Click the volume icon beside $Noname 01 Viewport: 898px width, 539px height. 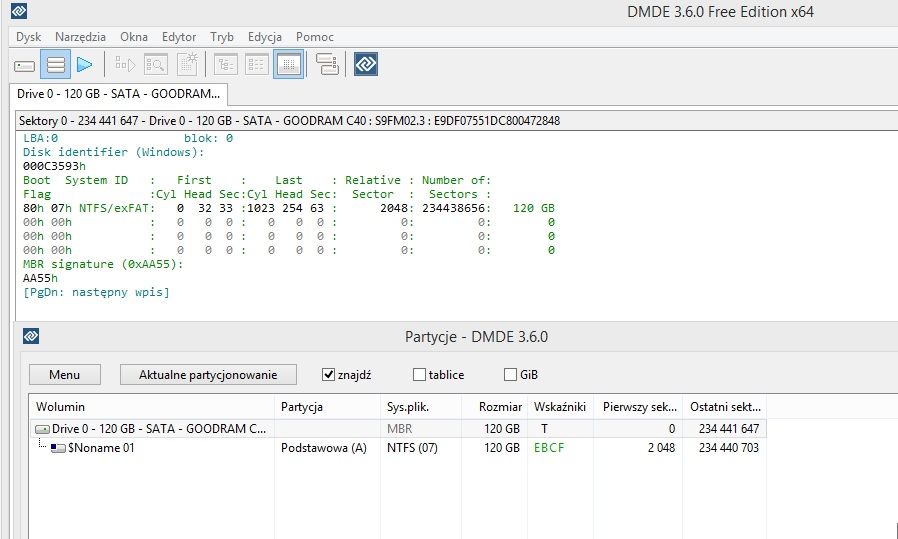pyautogui.click(x=58, y=448)
